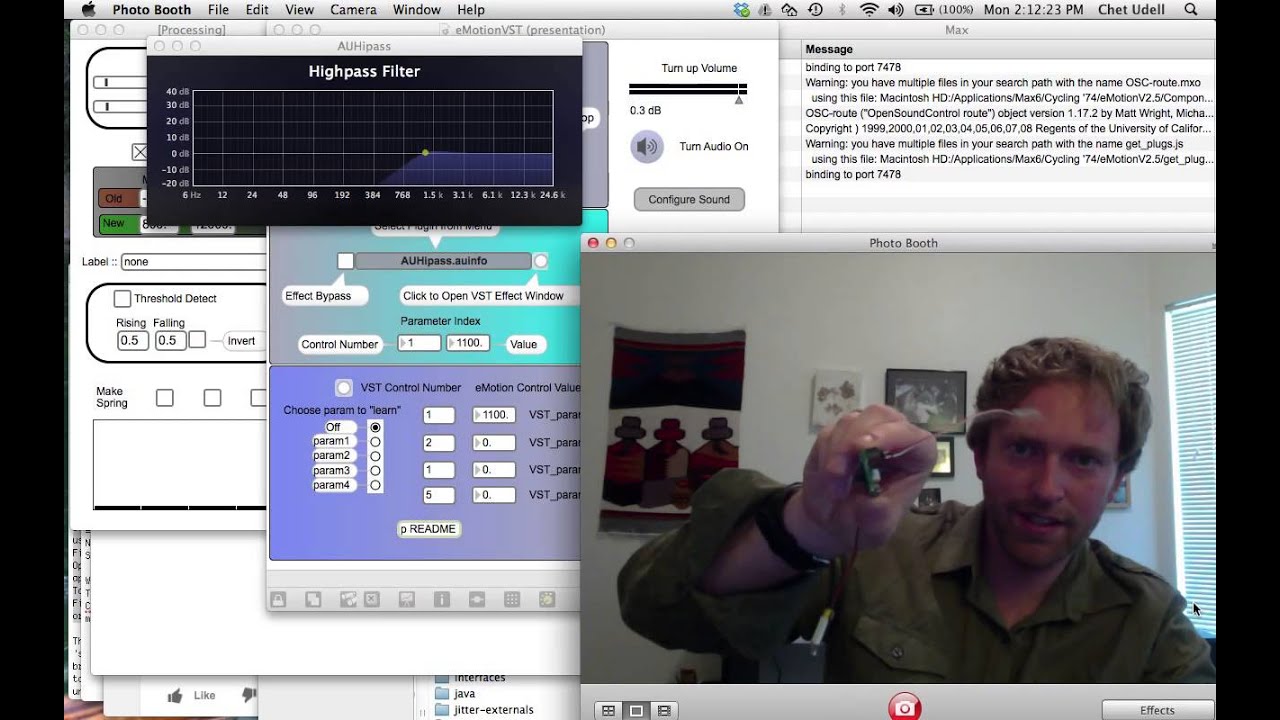Click the Value number box showing 1100.
This screenshot has height=720, width=1280.
coord(467,343)
